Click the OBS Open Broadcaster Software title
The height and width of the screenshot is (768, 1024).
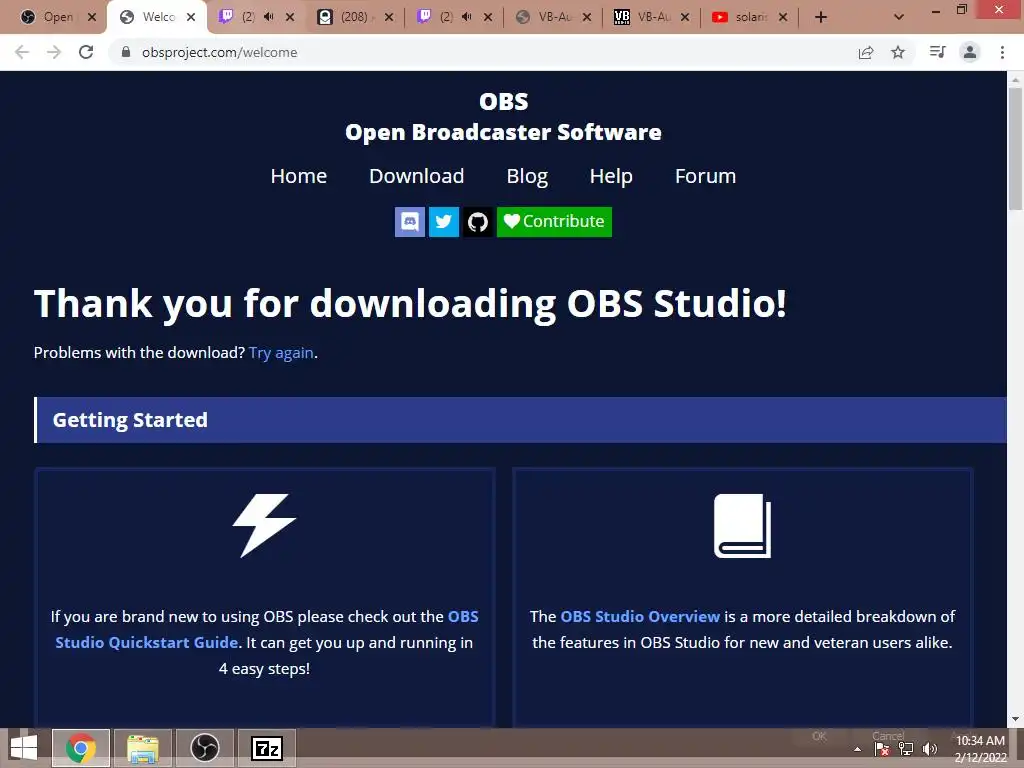[x=504, y=117]
